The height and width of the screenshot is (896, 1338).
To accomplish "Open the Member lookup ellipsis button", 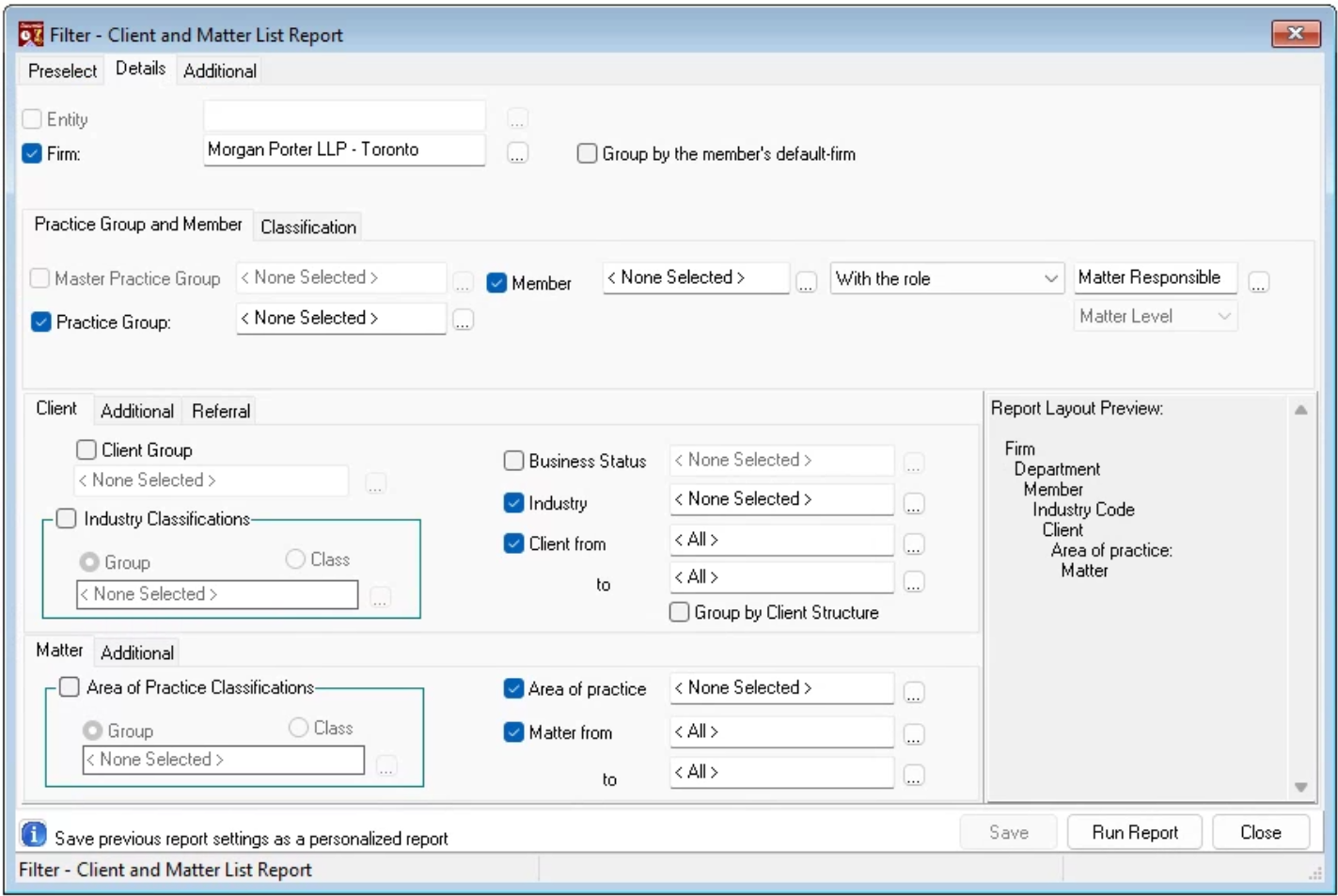I will (806, 282).
